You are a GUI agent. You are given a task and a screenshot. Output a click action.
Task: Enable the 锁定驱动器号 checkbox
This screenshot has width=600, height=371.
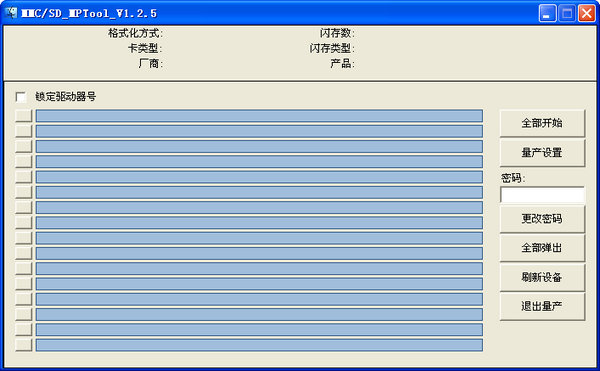(x=21, y=97)
